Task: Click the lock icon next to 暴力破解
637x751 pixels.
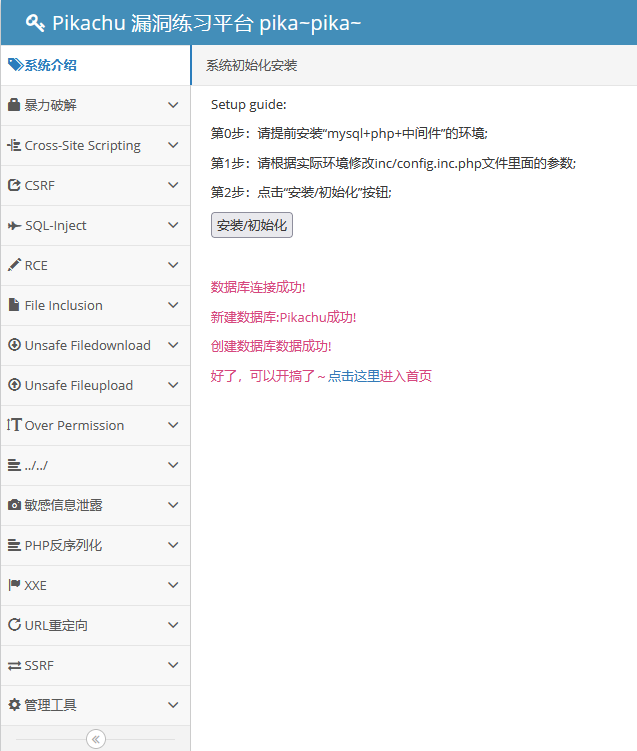Action: point(14,105)
